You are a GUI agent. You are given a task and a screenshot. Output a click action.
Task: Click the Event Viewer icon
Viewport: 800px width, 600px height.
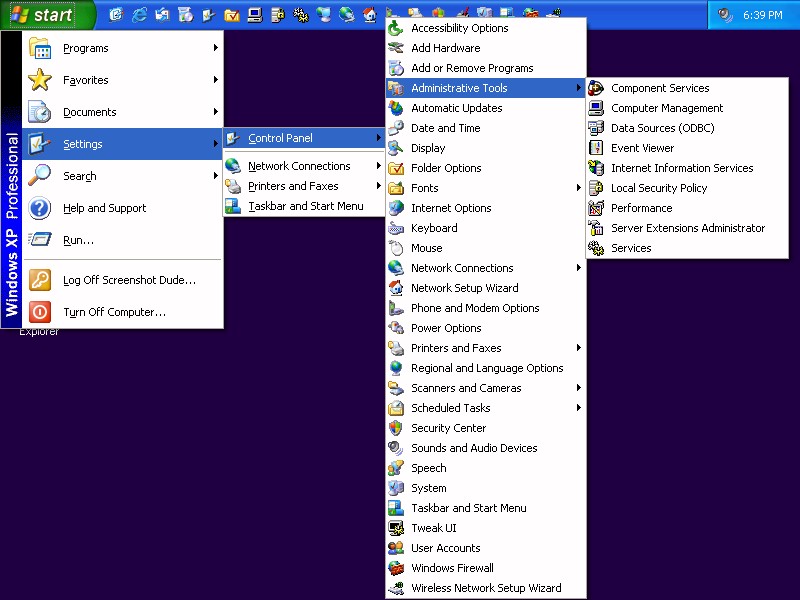[x=596, y=148]
